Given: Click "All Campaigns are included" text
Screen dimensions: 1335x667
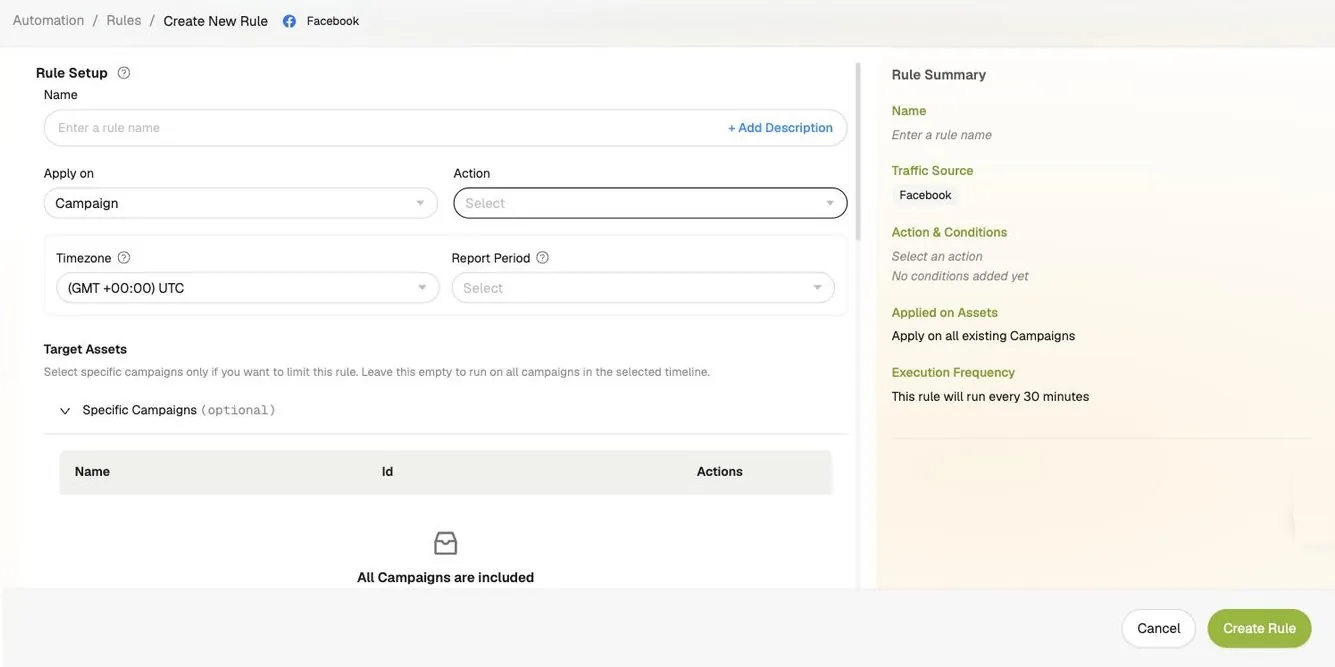Looking at the screenshot, I should click(446, 577).
